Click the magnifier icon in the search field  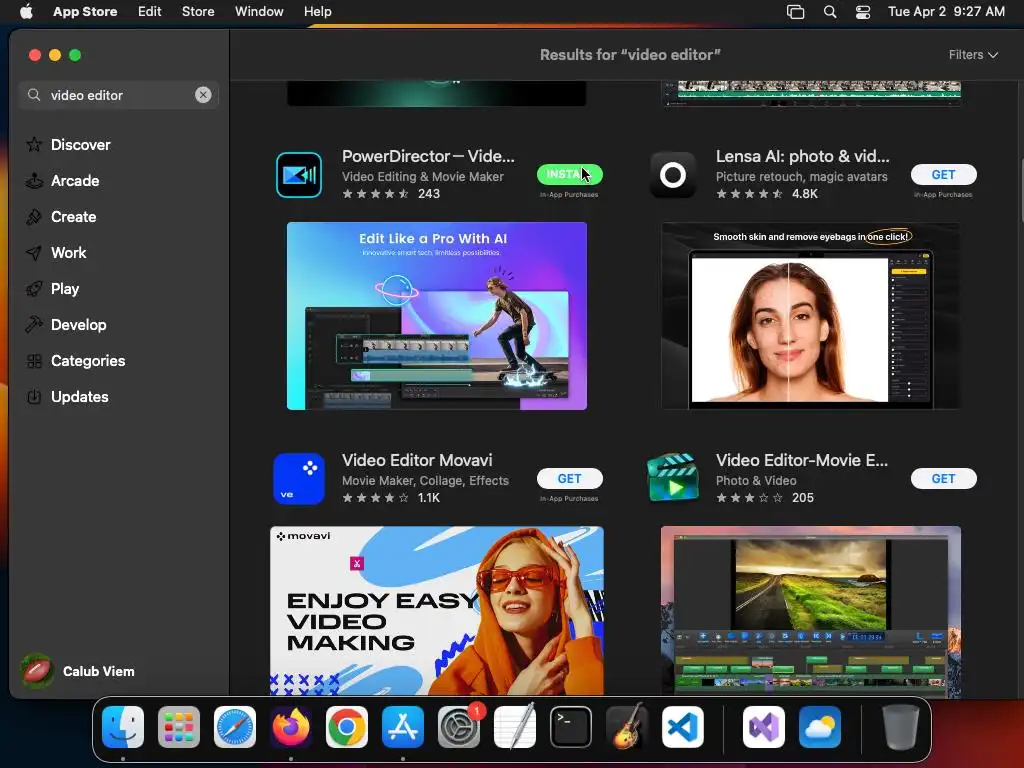pos(34,95)
